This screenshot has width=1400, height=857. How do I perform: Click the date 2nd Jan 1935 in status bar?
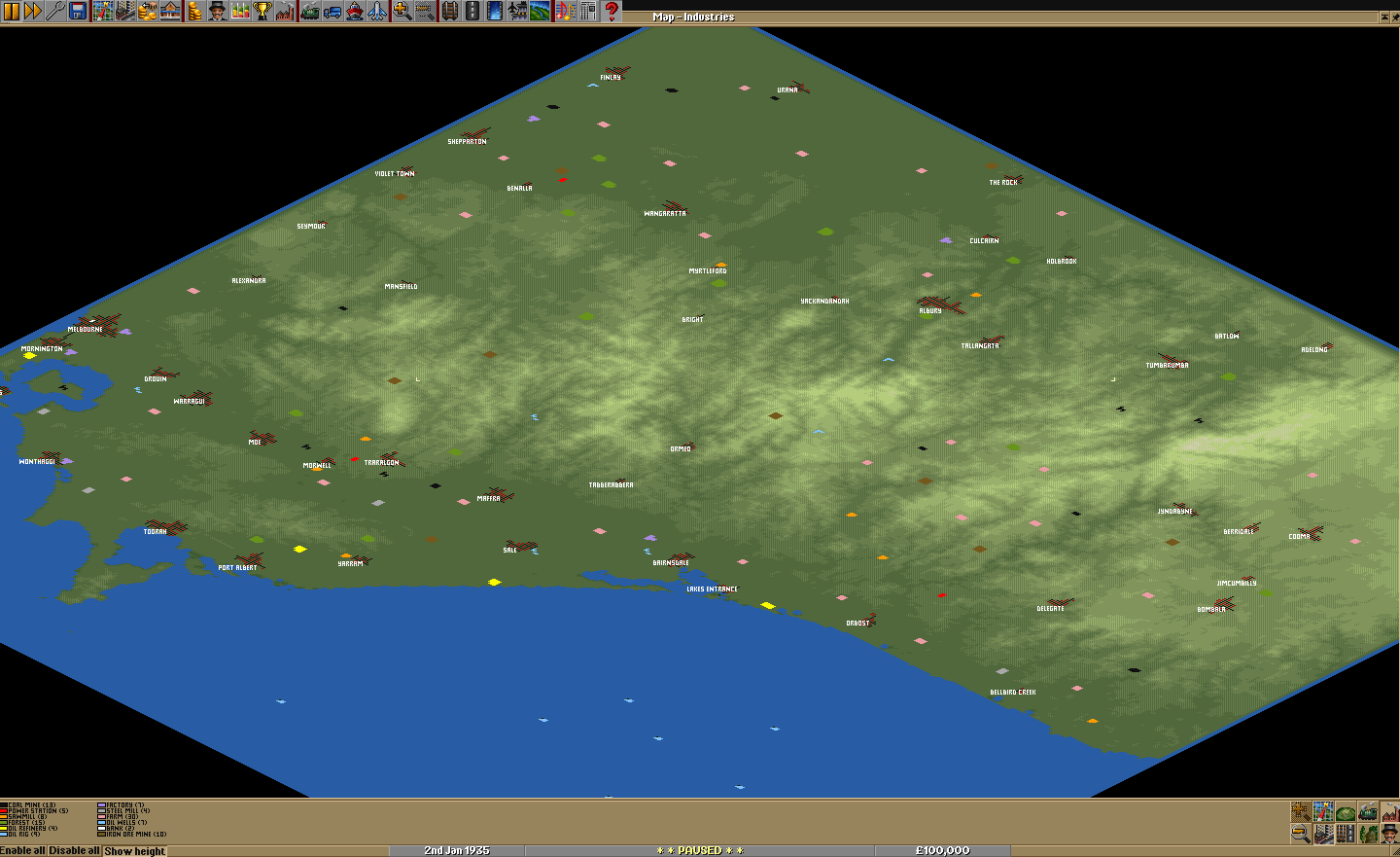coord(457,850)
